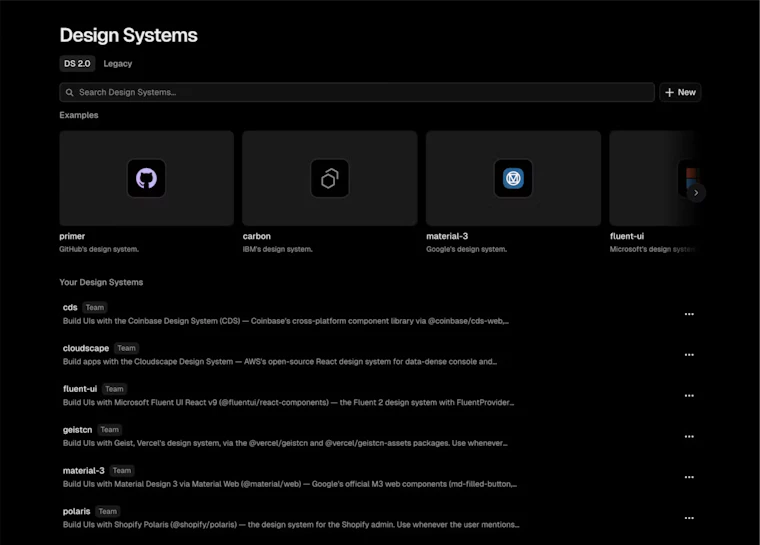Click 'IBM's design system.' description
The width and height of the screenshot is (760, 545).
click(x=277, y=249)
